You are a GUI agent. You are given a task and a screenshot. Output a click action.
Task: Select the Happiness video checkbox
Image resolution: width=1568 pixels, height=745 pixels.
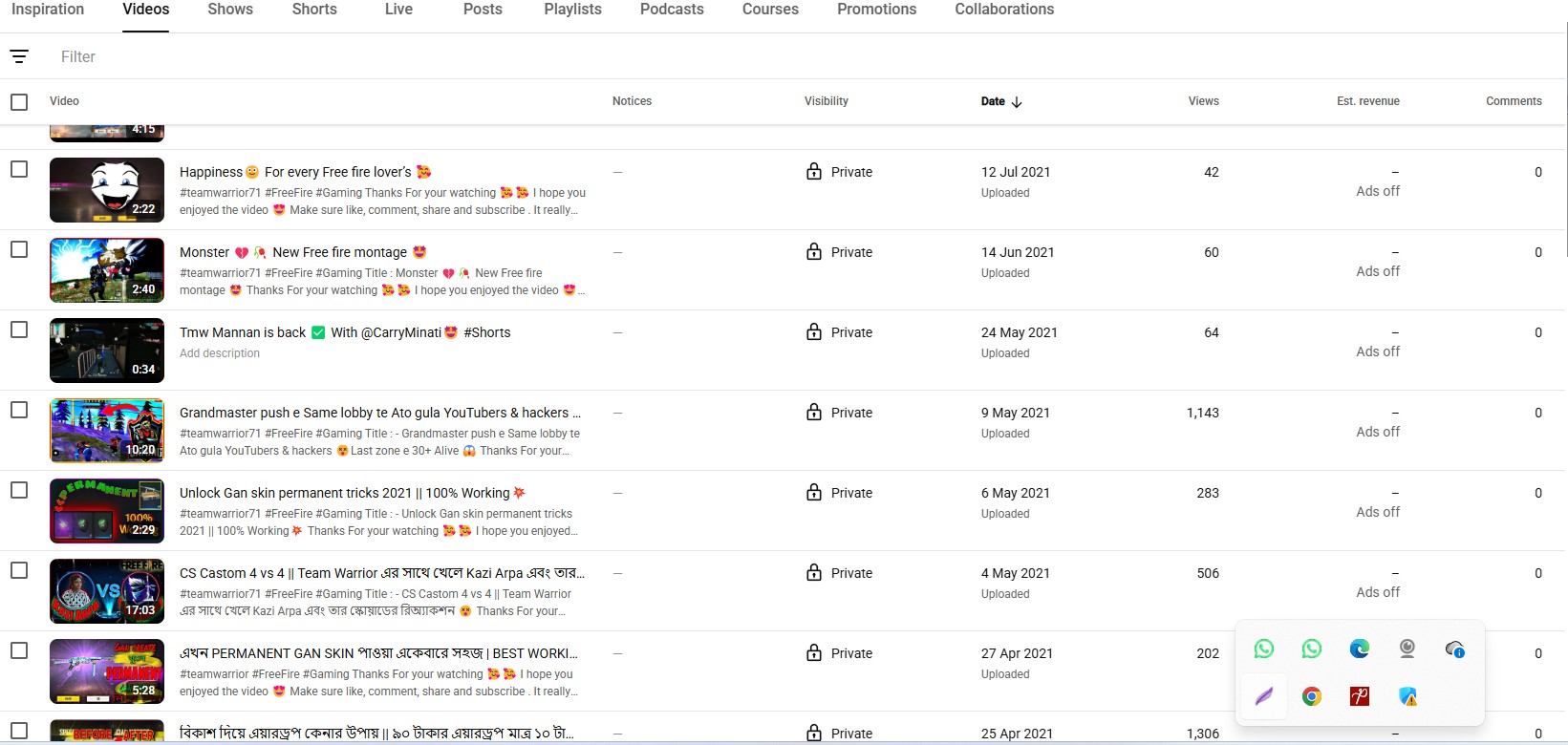click(19, 169)
